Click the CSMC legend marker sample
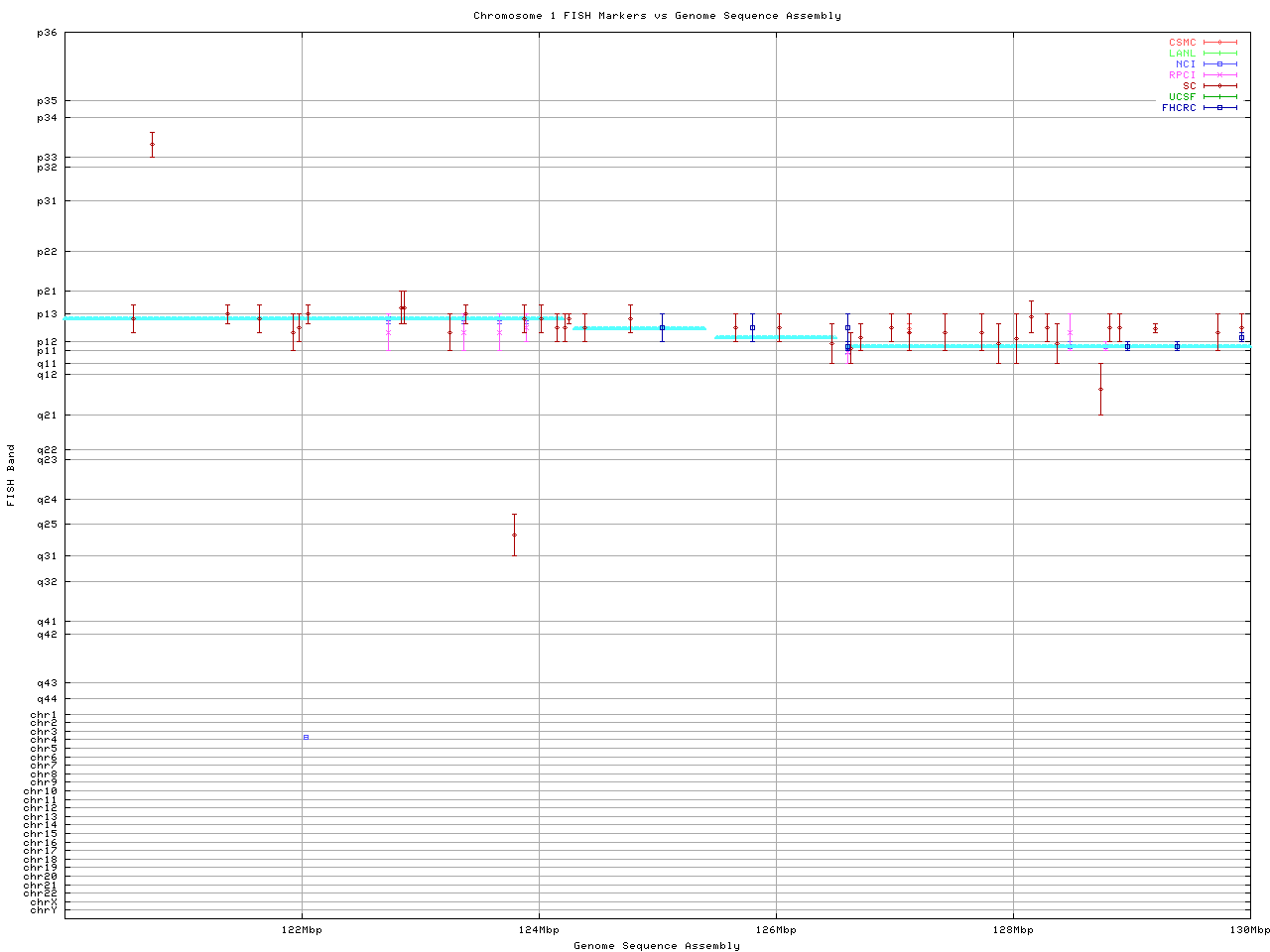This screenshot has height=952, width=1270. point(1219,43)
